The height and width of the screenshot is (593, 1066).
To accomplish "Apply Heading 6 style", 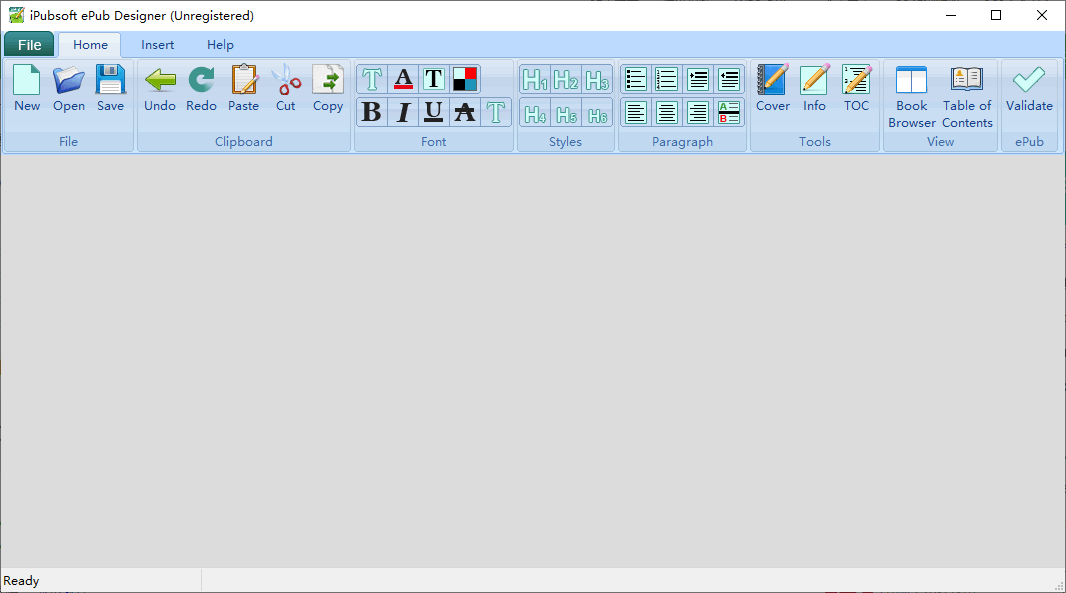I will [x=597, y=113].
